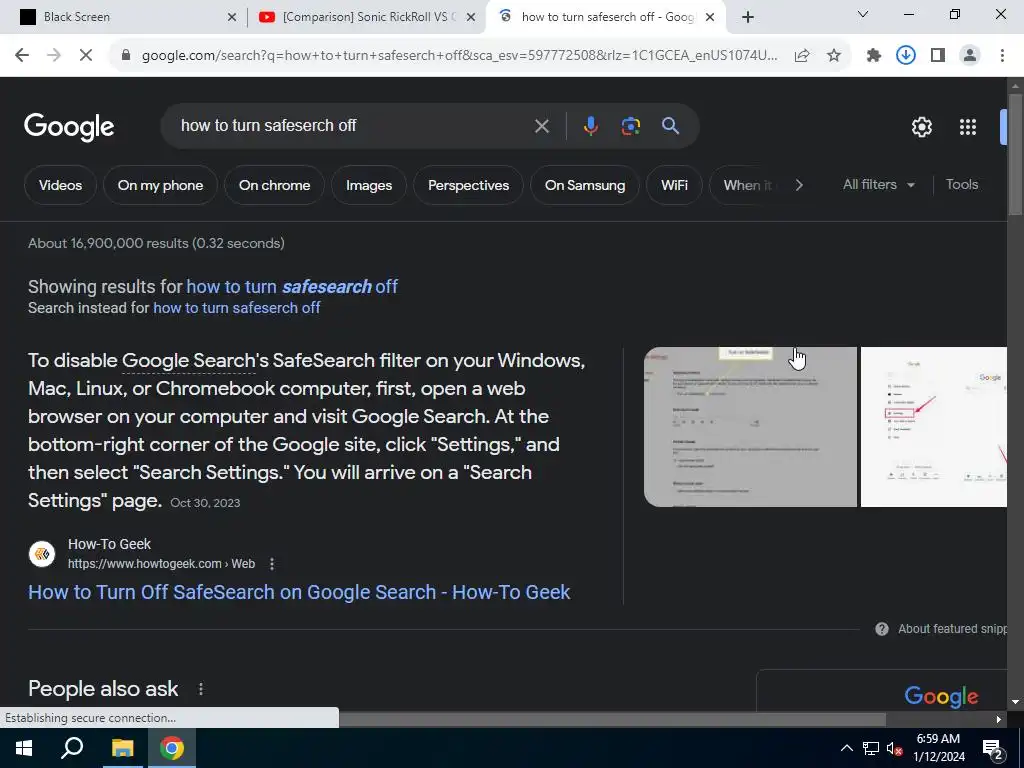The width and height of the screenshot is (1024, 768).
Task: Open How-To Geek result options menu
Action: [272, 564]
